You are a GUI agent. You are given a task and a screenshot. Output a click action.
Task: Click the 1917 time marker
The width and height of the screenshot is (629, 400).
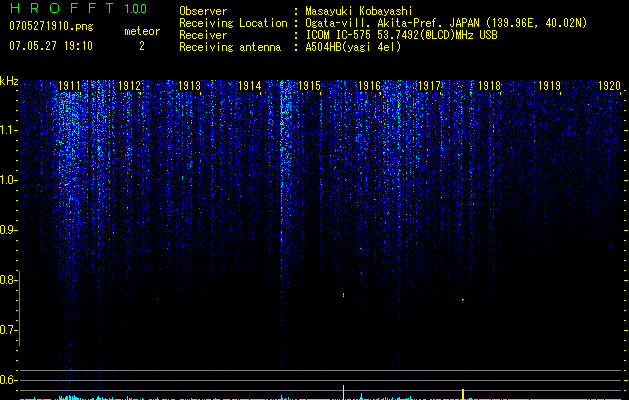[429, 86]
